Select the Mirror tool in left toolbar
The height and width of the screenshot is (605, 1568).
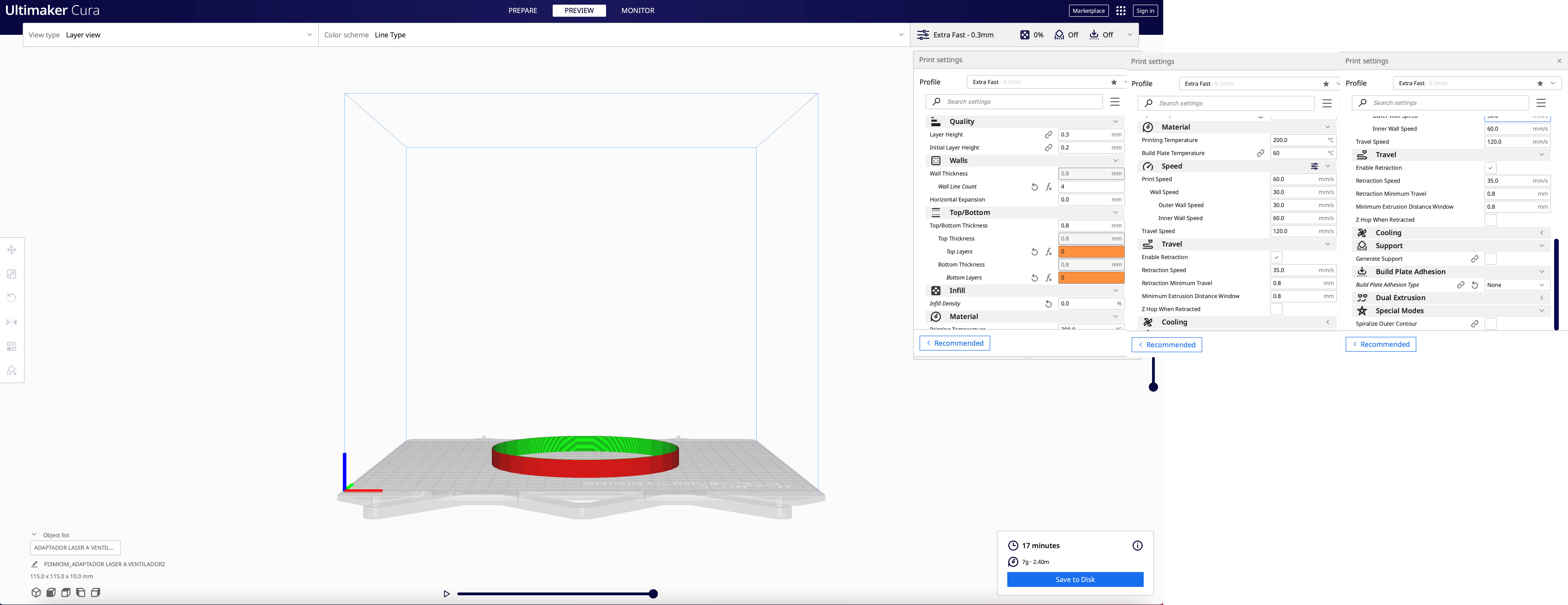pyautogui.click(x=12, y=322)
